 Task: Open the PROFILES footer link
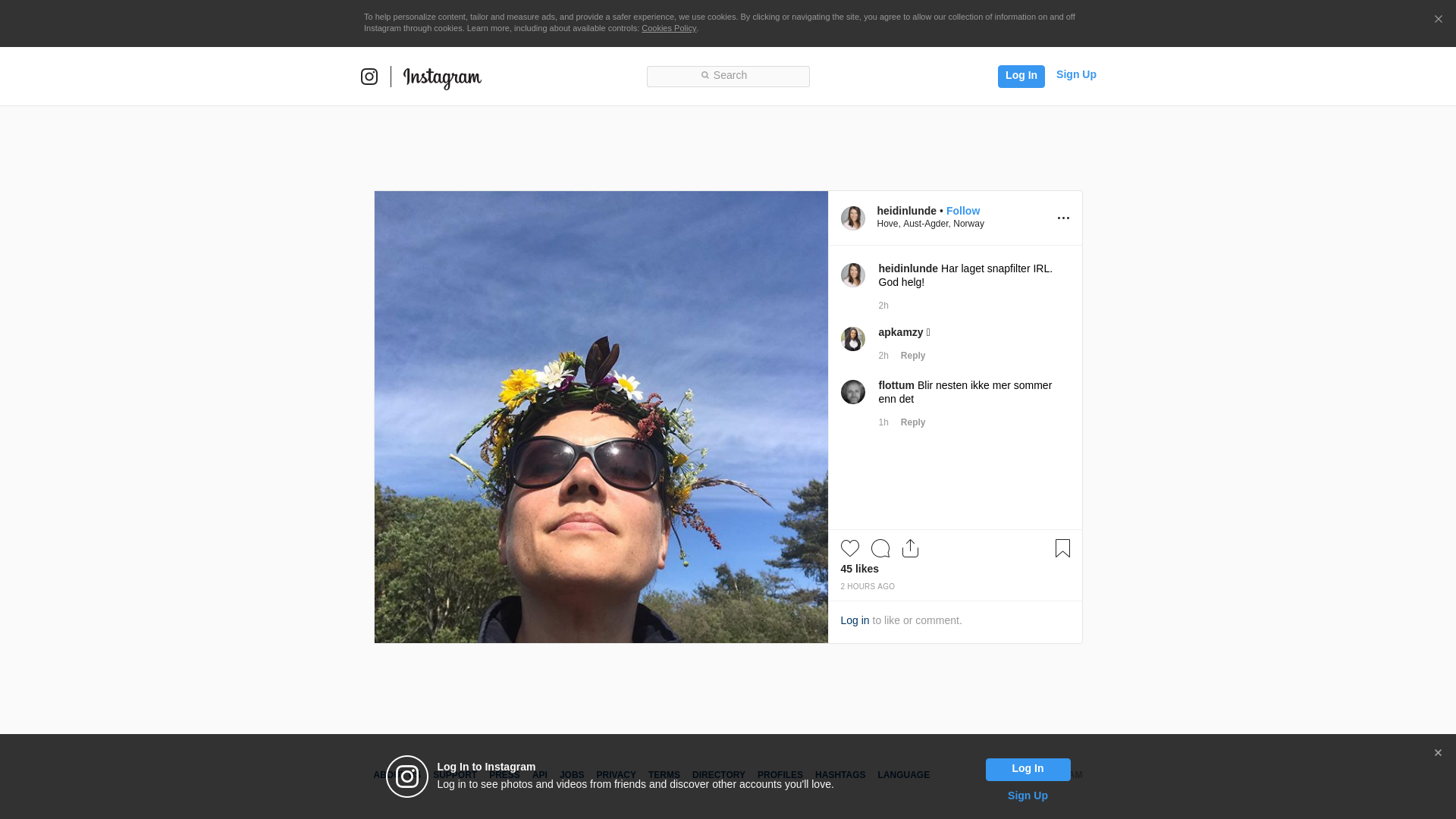point(780,775)
